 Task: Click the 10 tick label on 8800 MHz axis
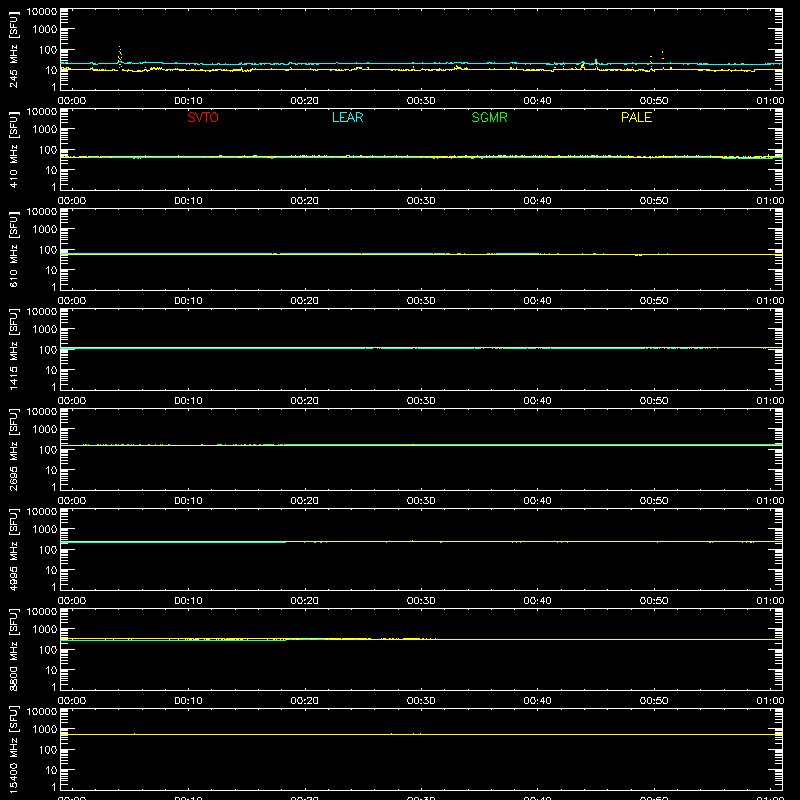tap(51, 670)
